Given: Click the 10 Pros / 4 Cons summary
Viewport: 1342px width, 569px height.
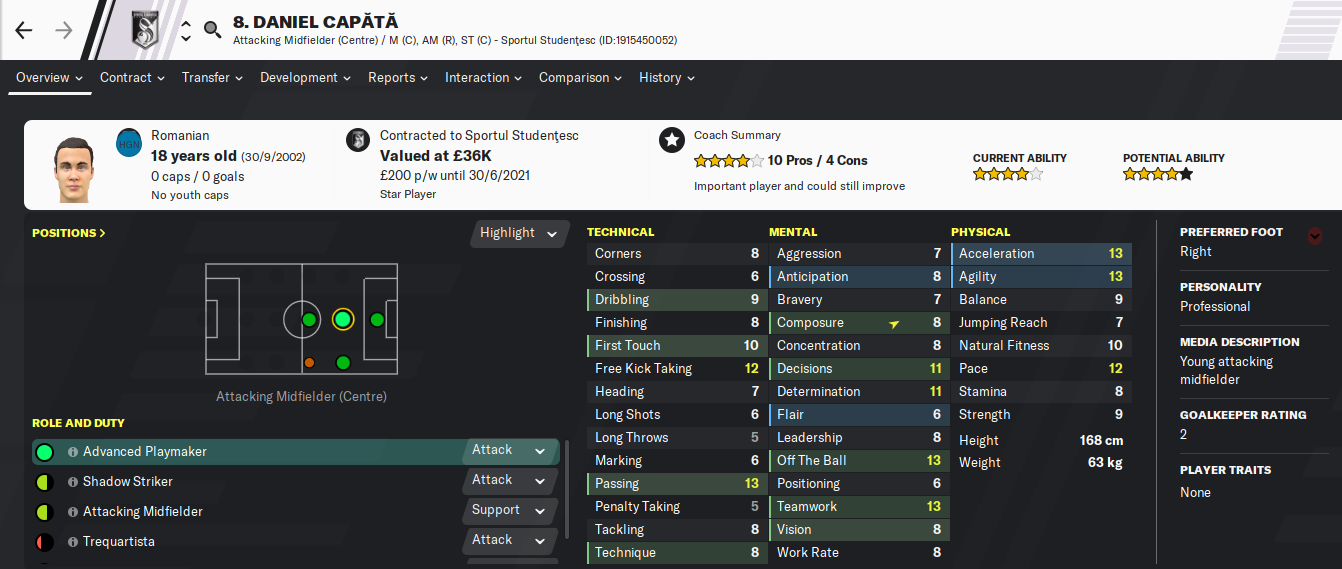Looking at the screenshot, I should coord(818,160).
